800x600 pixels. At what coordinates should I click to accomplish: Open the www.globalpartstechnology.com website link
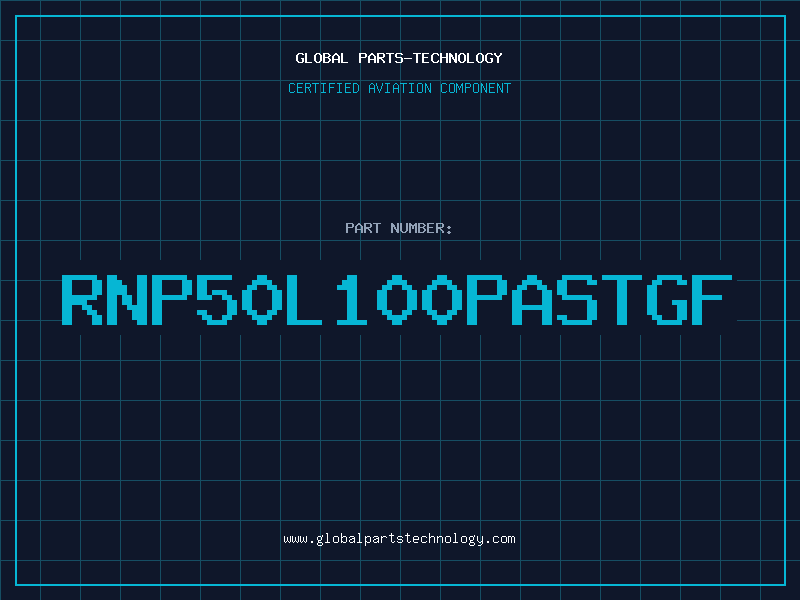(399, 539)
